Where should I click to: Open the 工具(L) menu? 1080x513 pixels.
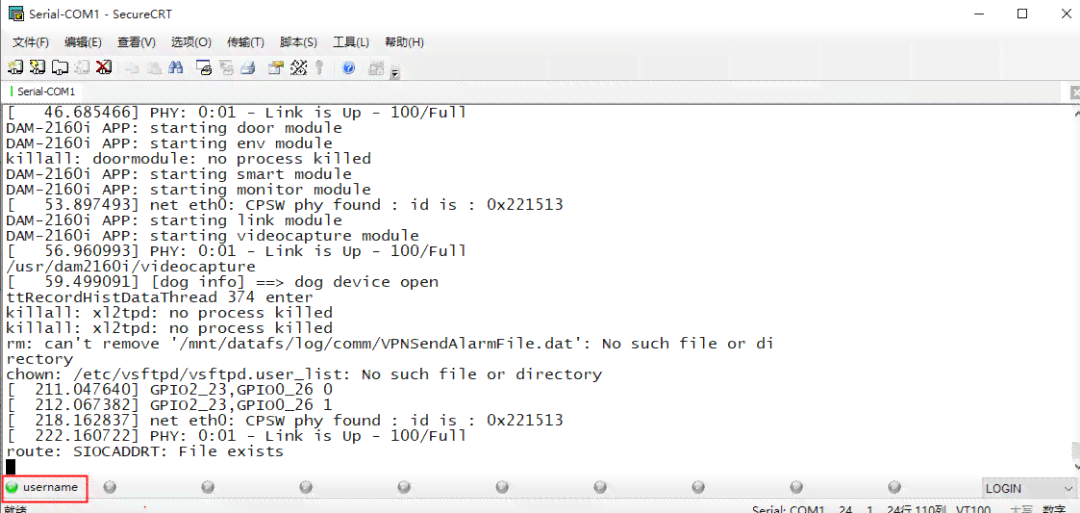coord(351,43)
